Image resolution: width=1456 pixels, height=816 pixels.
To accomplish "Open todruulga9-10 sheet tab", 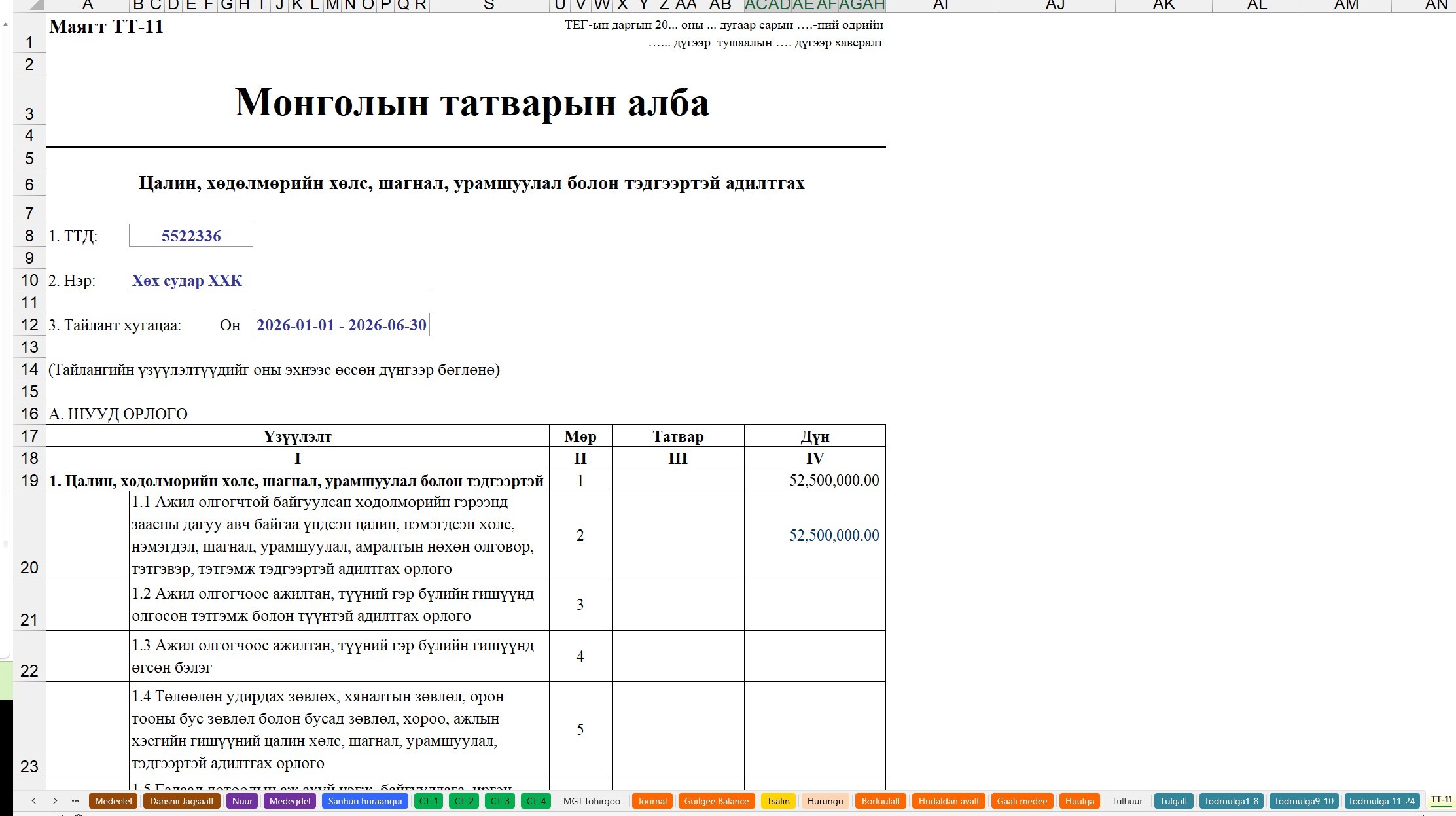I will pos(1304,801).
